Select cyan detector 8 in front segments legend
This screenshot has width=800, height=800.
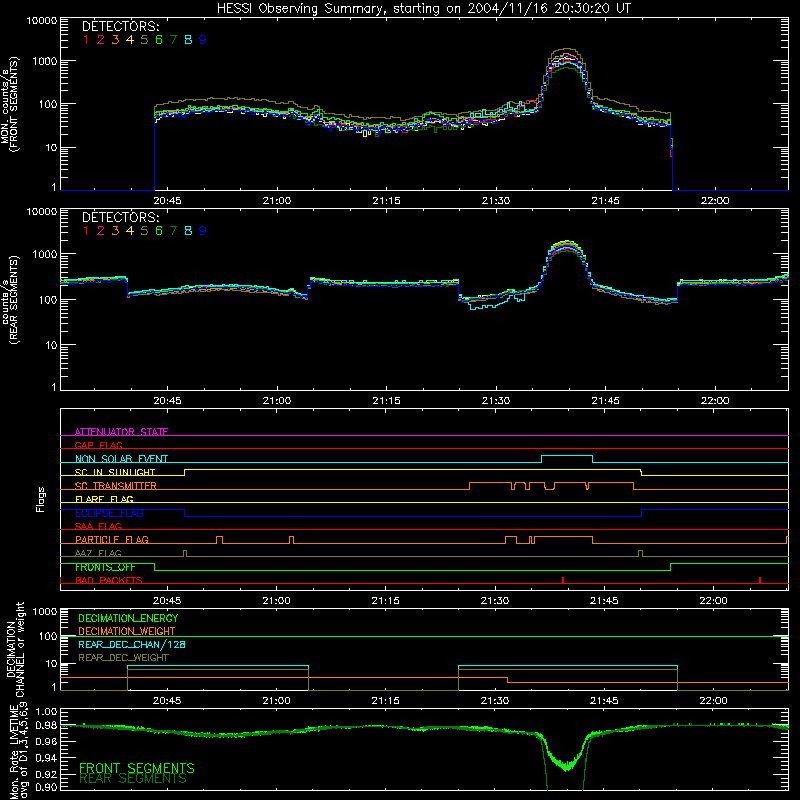click(x=188, y=40)
